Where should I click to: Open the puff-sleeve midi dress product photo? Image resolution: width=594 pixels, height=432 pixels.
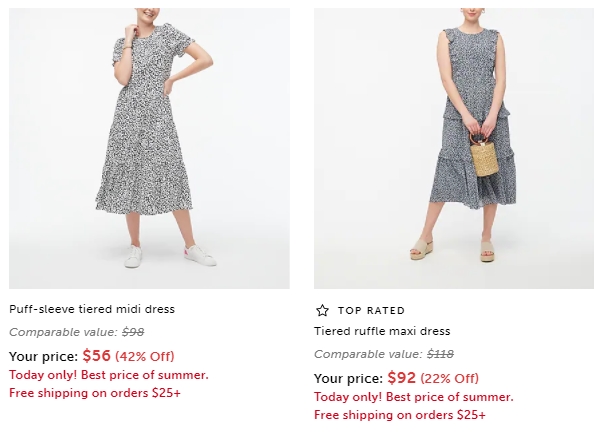[x=149, y=148]
